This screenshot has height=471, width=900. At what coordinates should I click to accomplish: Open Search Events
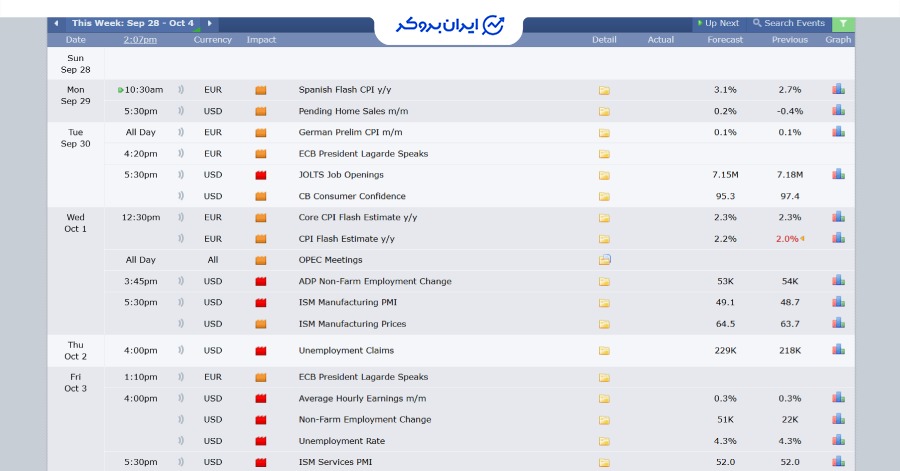[789, 23]
